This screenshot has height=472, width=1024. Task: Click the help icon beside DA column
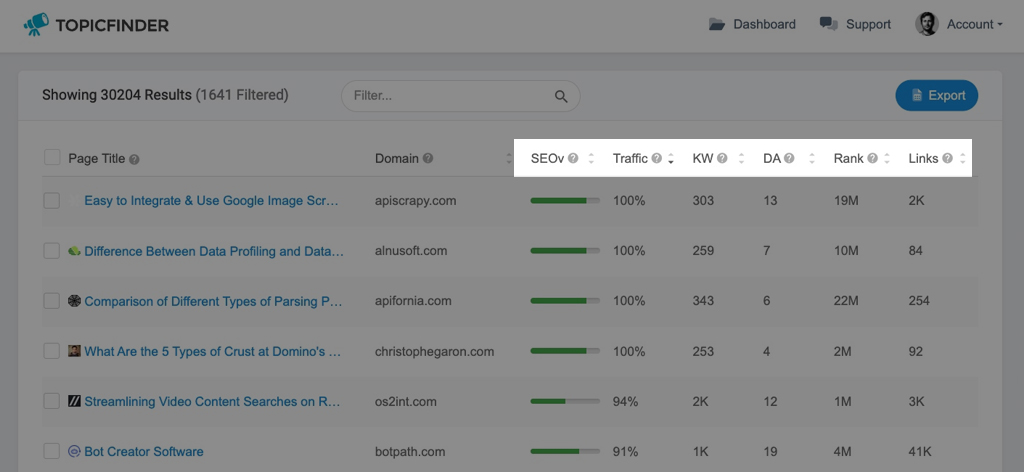point(789,158)
